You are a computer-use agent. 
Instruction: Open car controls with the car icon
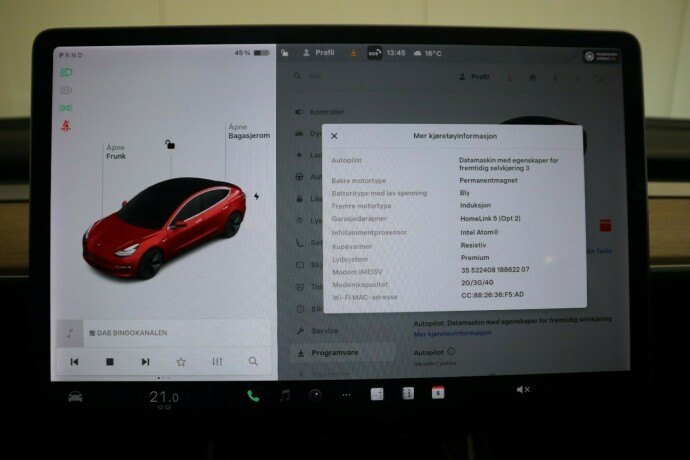click(75, 396)
